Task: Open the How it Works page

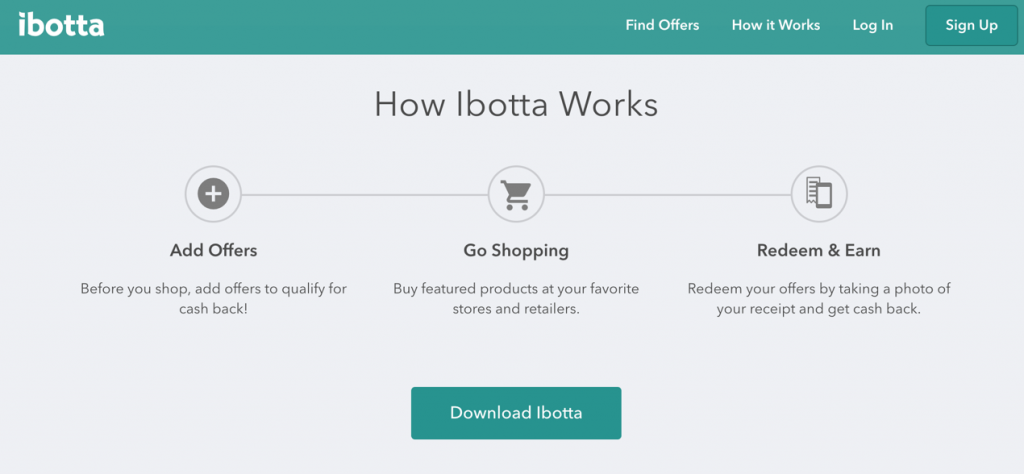Action: click(776, 25)
